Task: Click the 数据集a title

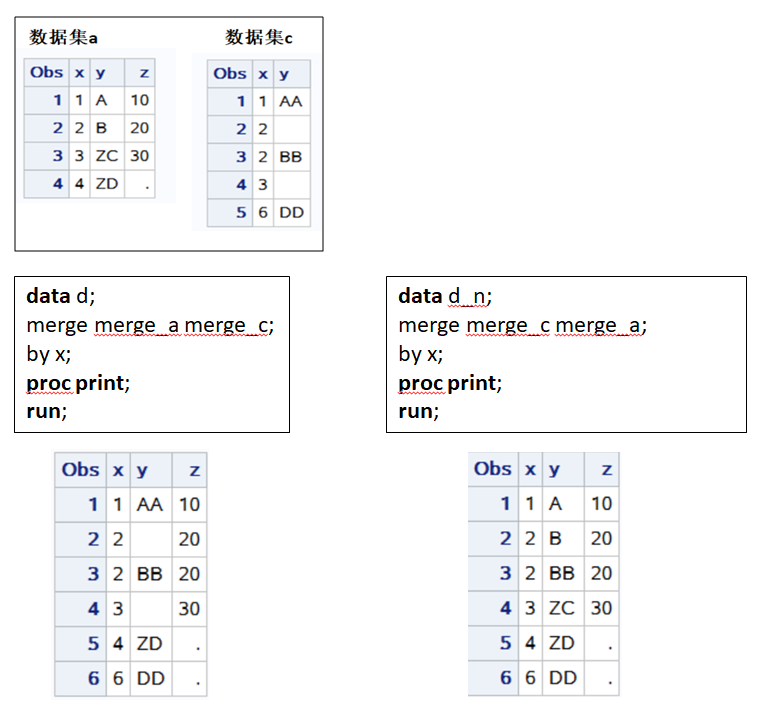Action: click(63, 38)
